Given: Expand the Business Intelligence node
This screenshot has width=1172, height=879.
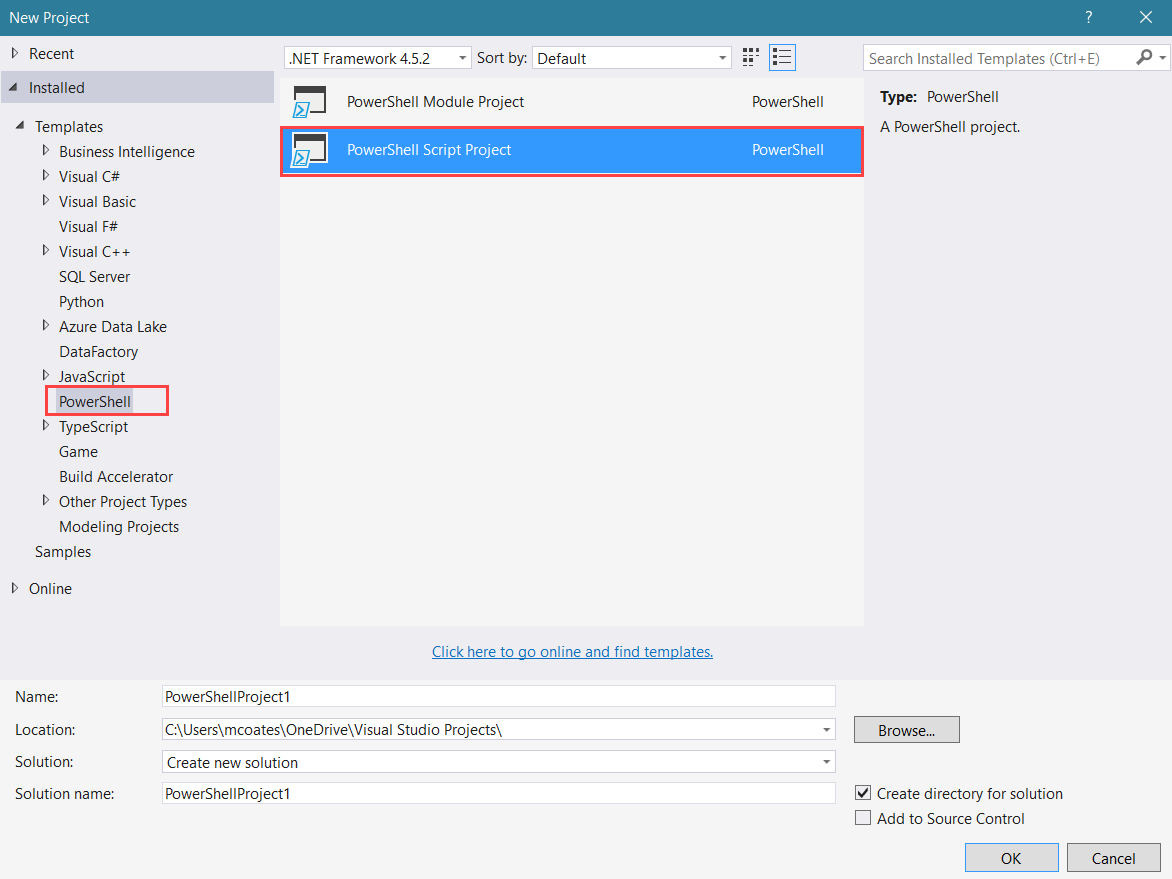Looking at the screenshot, I should pos(46,150).
